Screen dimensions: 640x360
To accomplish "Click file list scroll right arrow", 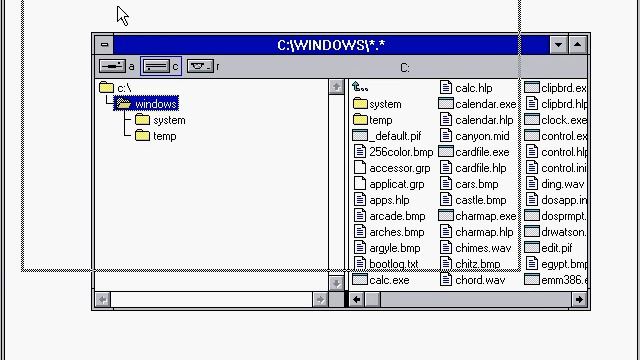I will pyautogui.click(x=579, y=300).
